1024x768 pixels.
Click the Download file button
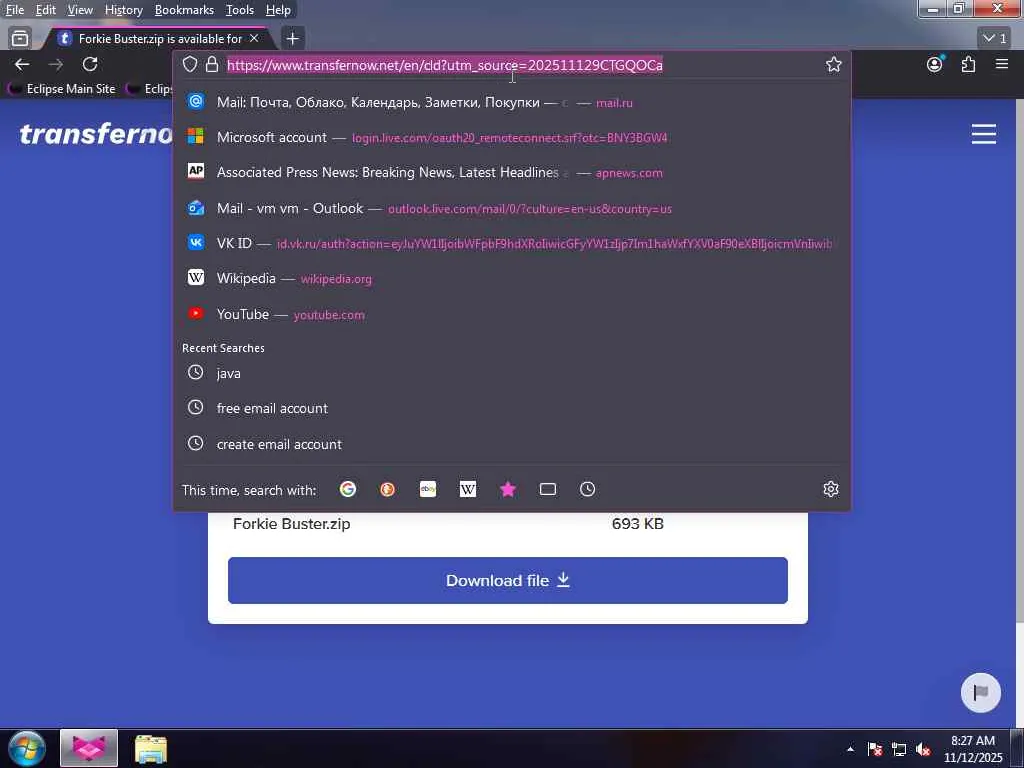[507, 581]
